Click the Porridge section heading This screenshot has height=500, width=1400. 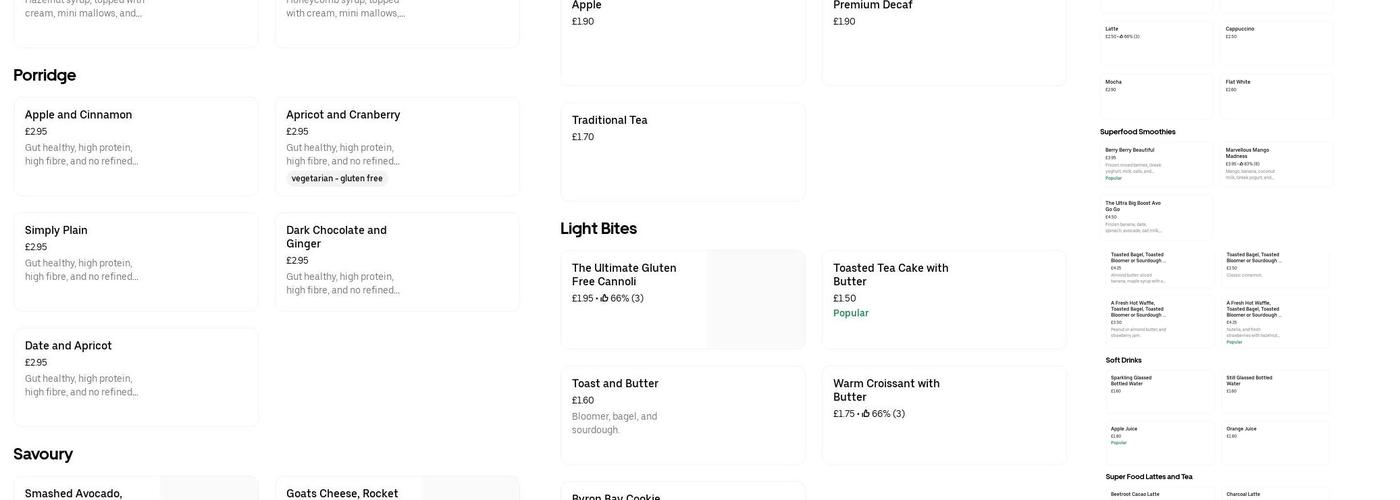45,75
